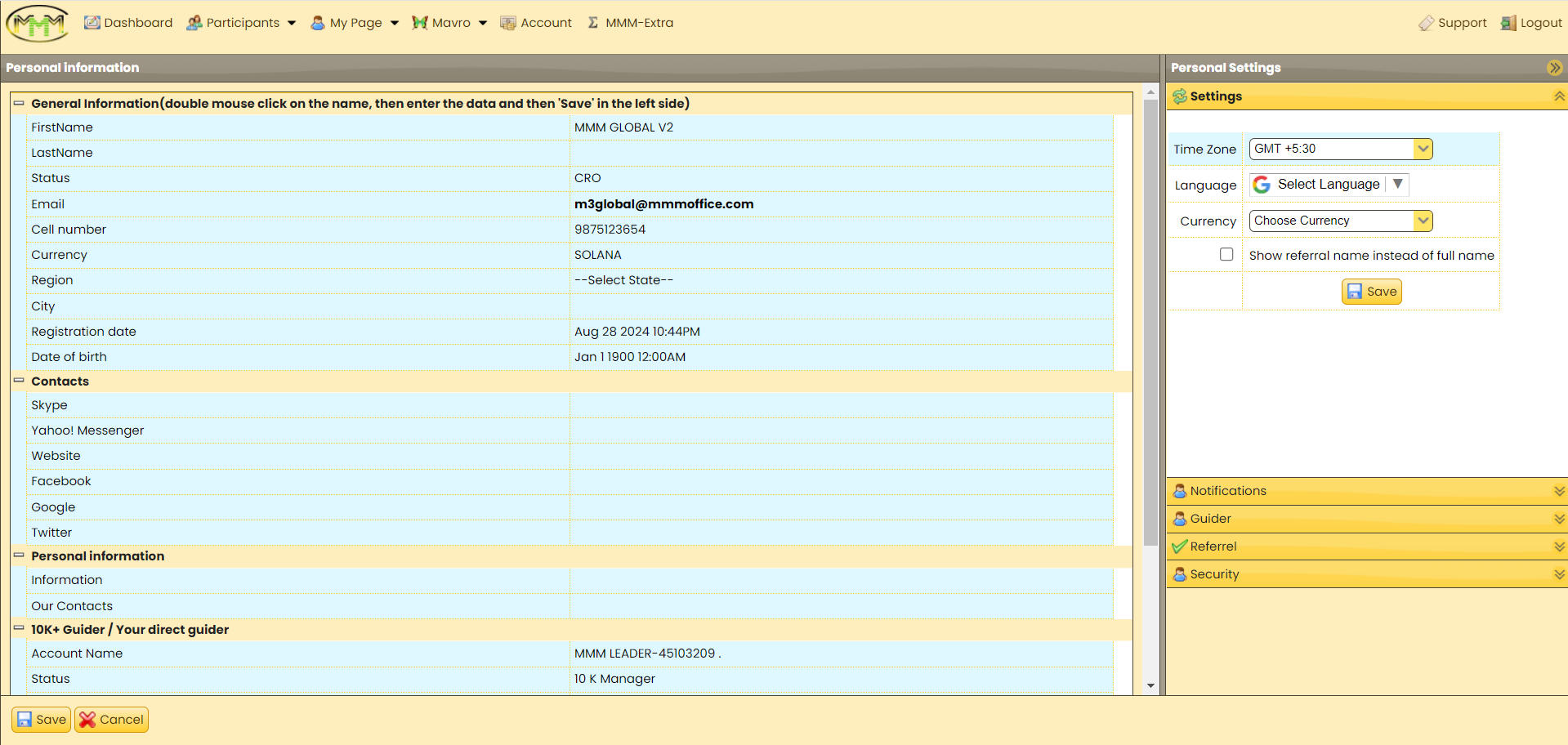Image resolution: width=1568 pixels, height=745 pixels.
Task: Select the empty Twitter value cell
Action: (x=842, y=533)
